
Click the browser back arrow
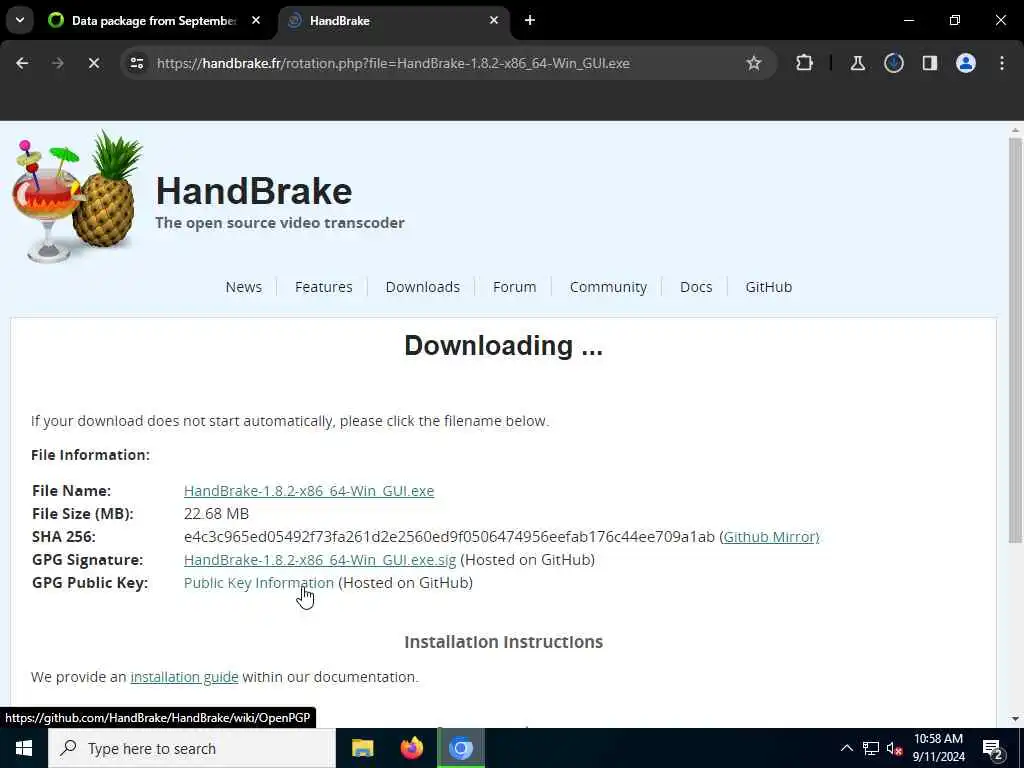pos(22,63)
